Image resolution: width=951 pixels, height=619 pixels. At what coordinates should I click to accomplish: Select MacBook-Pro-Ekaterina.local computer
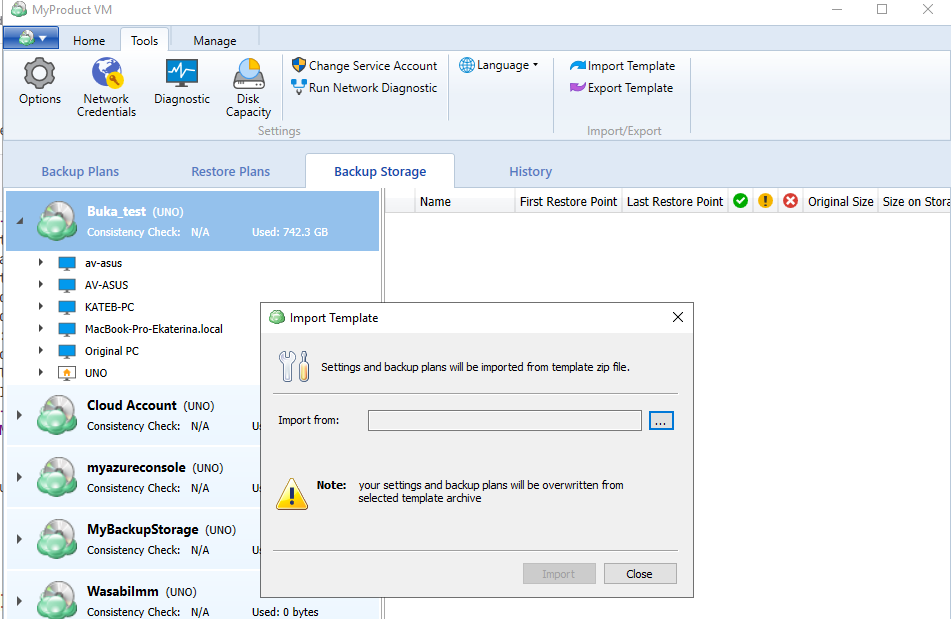click(x=153, y=329)
